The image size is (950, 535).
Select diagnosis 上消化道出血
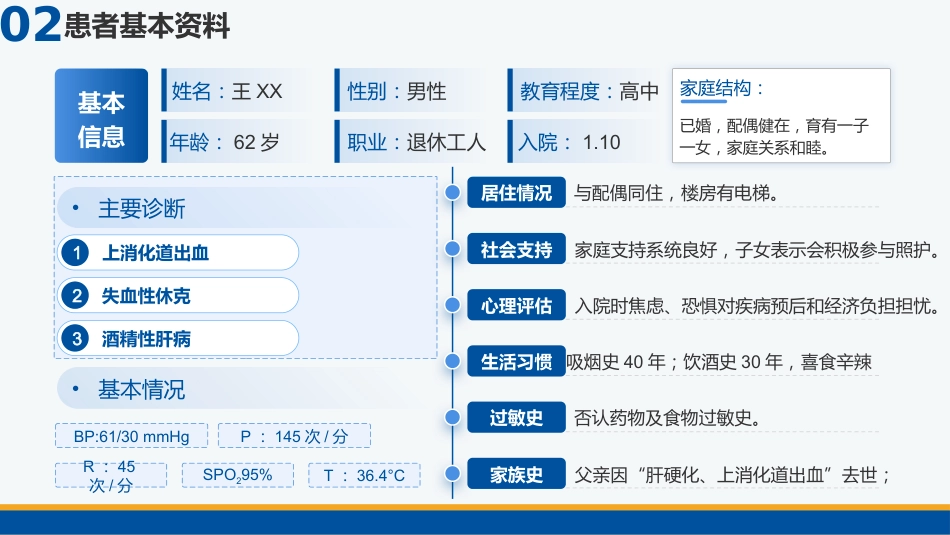coord(178,253)
